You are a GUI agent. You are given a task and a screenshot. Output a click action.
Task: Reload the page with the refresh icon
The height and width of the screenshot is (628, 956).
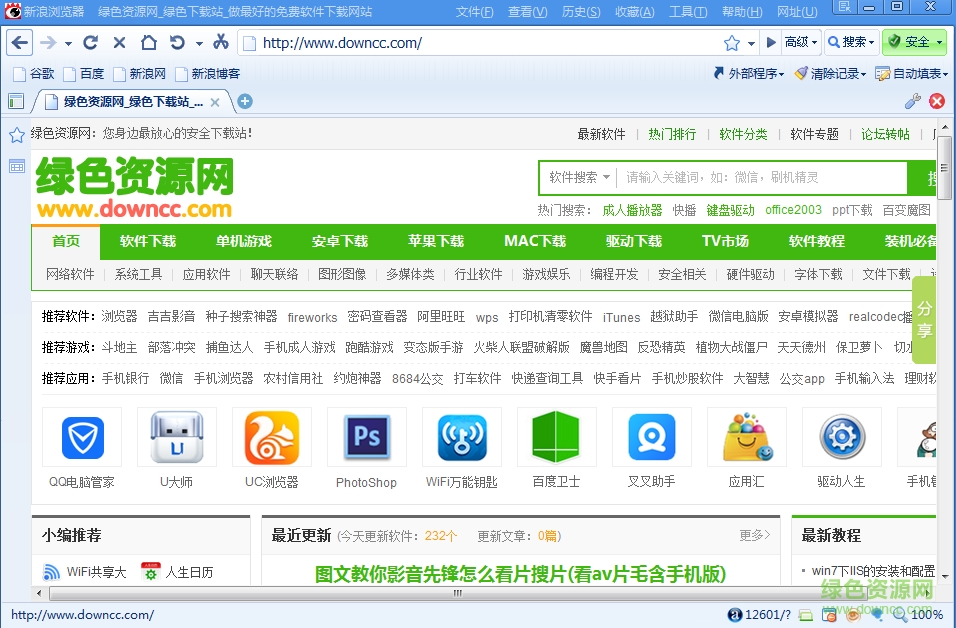(x=91, y=43)
